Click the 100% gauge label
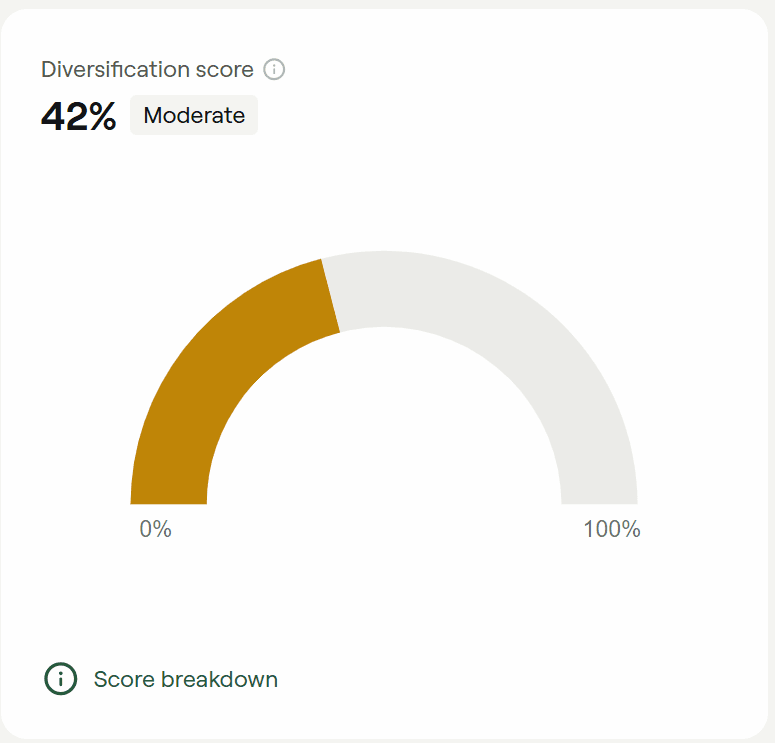775x743 pixels. coord(612,529)
